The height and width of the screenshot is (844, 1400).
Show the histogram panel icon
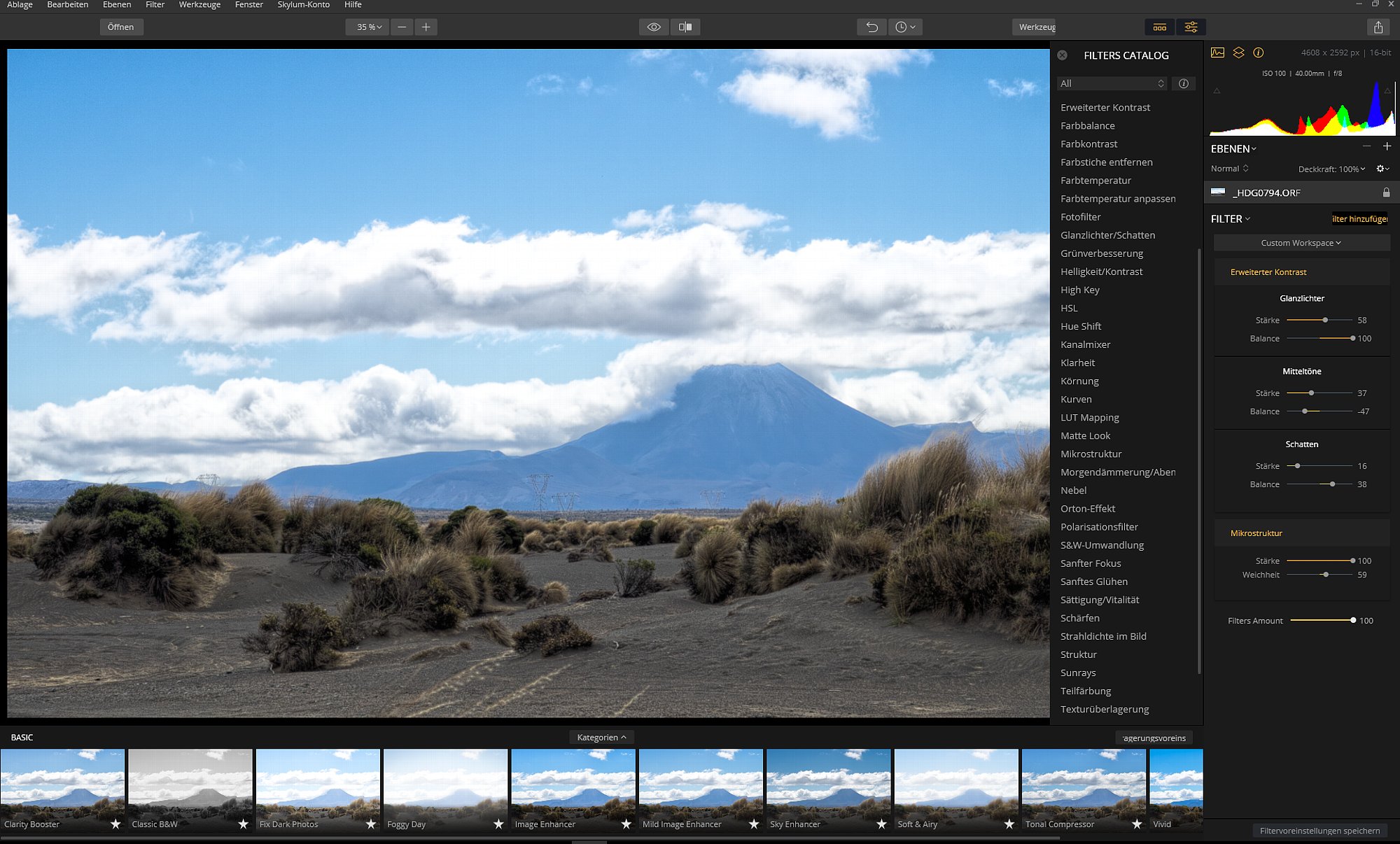[1218, 52]
